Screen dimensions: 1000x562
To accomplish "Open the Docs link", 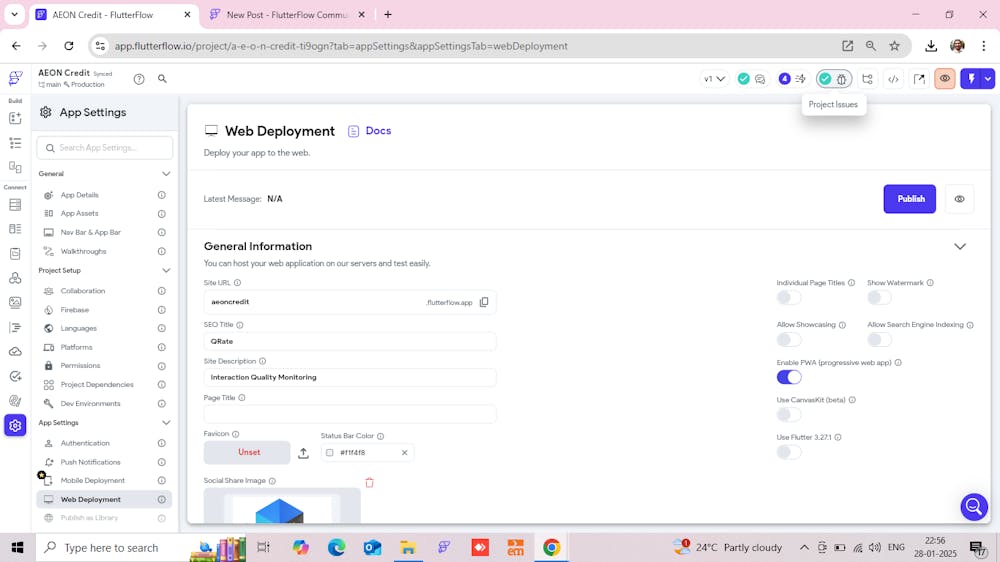I will point(370,131).
